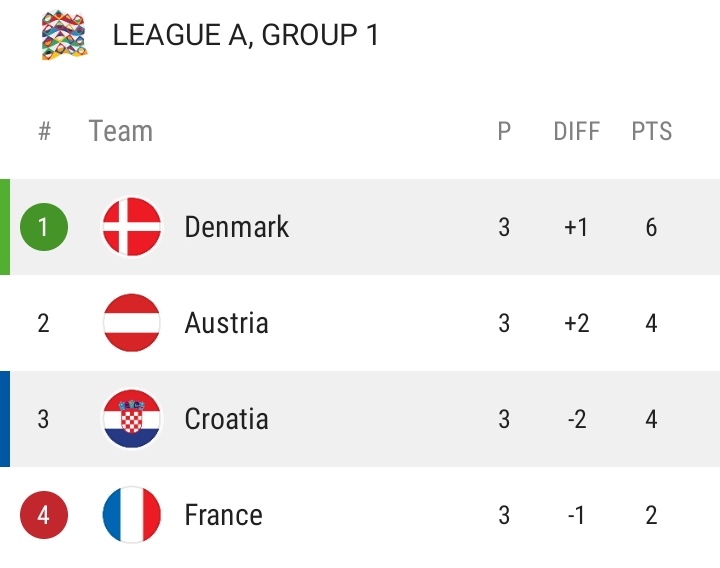Click Croatia's position number 3

coord(43,419)
